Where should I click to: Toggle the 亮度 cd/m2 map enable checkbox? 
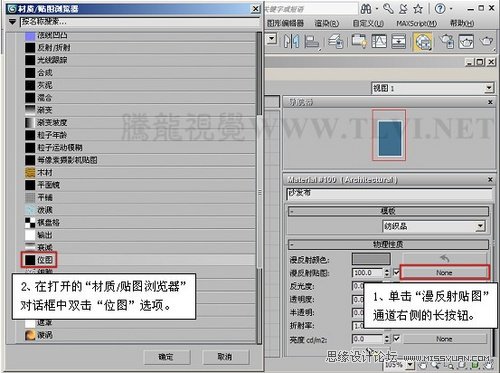coord(396,339)
